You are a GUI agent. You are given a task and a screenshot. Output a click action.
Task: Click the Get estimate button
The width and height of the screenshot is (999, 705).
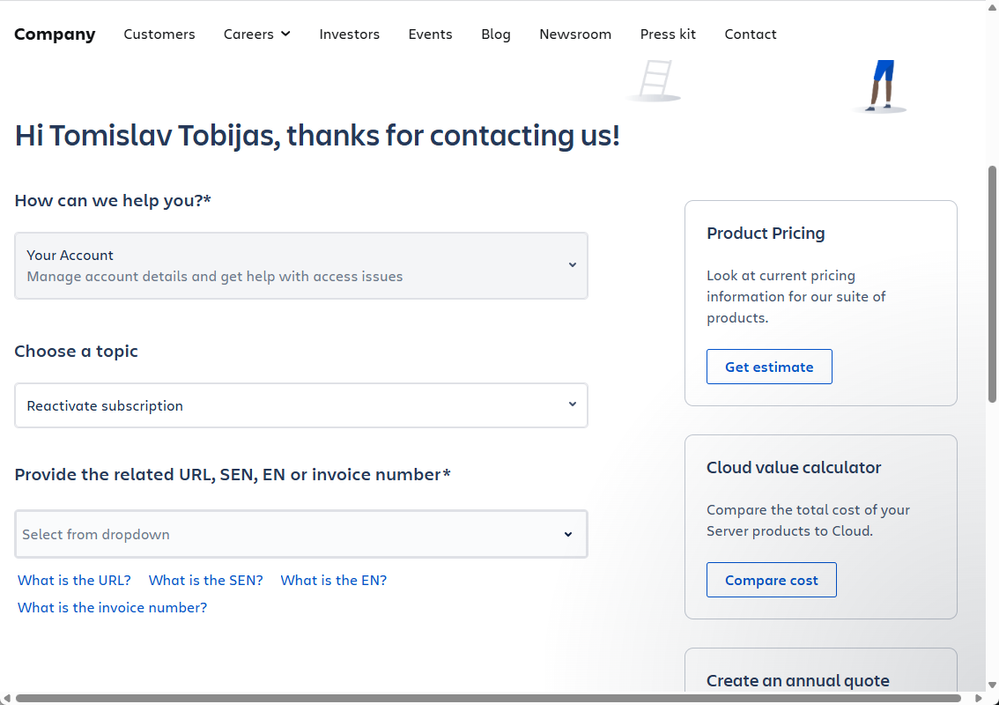click(x=769, y=367)
